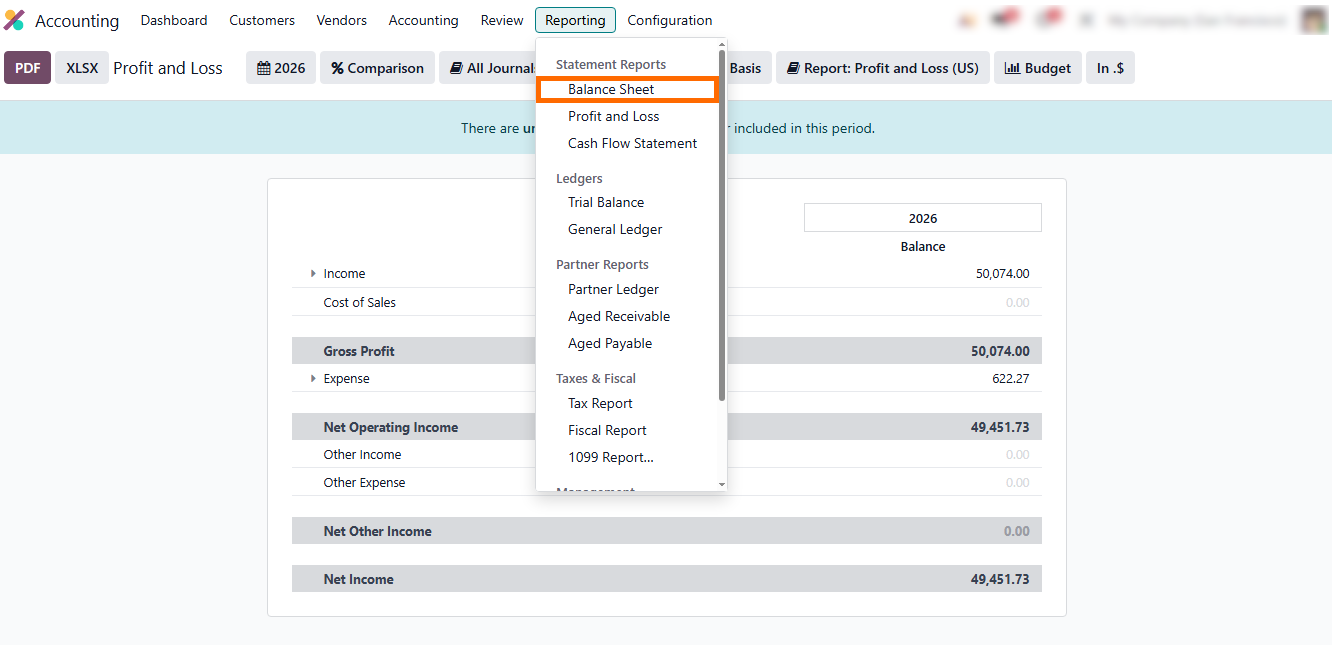
Task: Expand the Expense row
Action: point(313,379)
